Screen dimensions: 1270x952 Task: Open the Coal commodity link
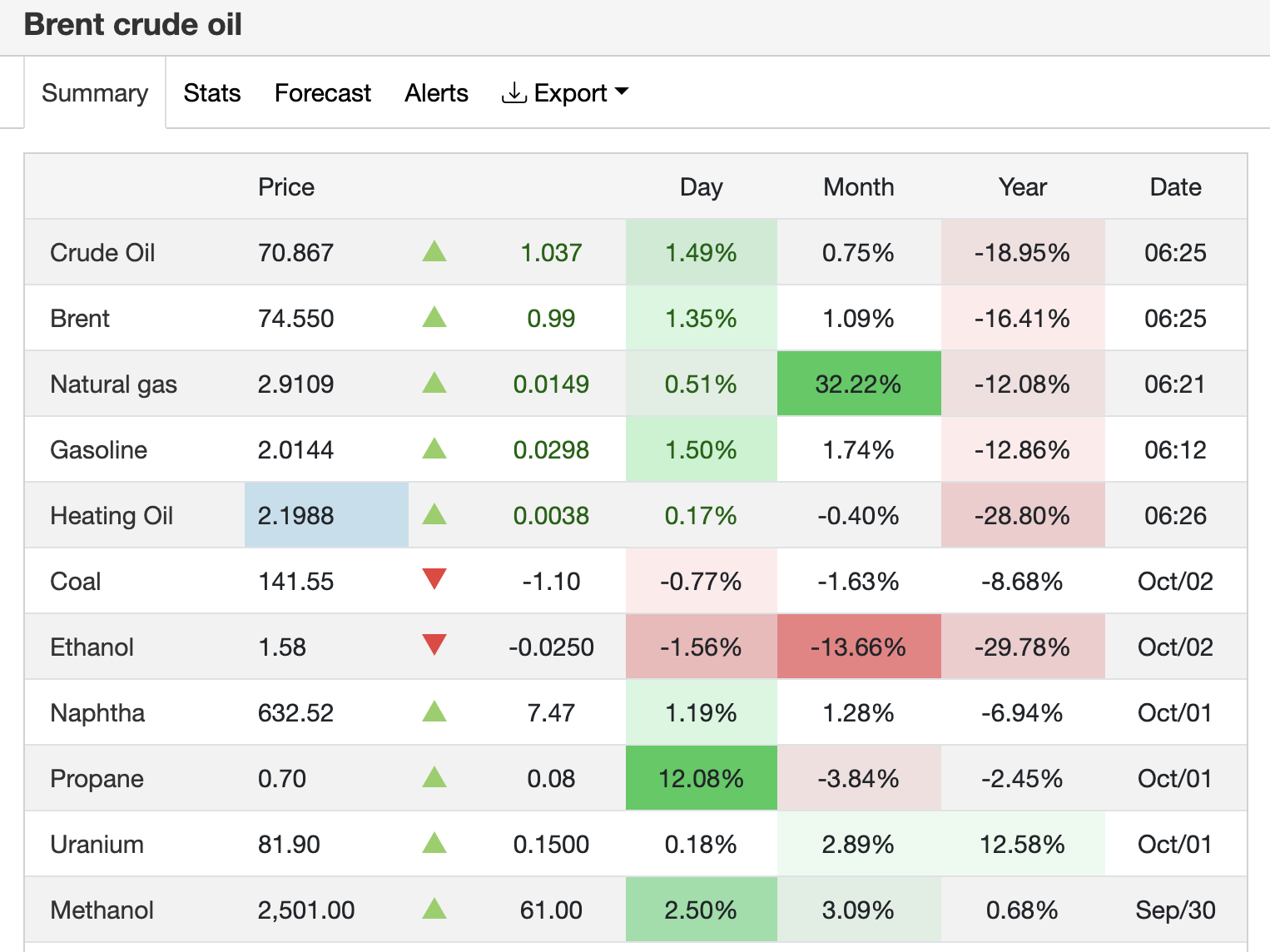(75, 581)
